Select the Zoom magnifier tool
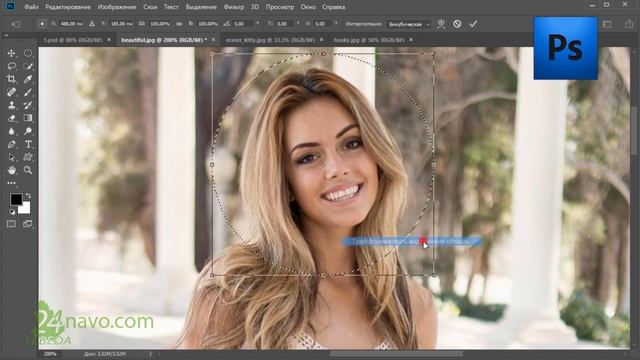The width and height of the screenshot is (640, 360). [x=28, y=170]
